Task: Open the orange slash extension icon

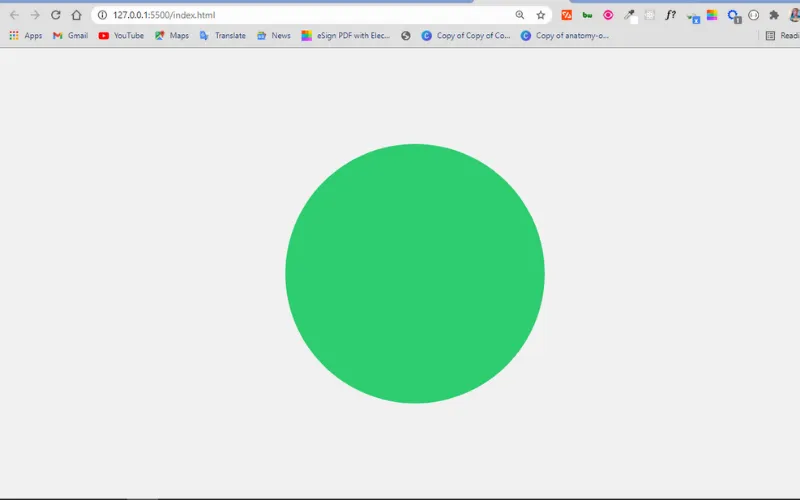Action: (x=566, y=15)
